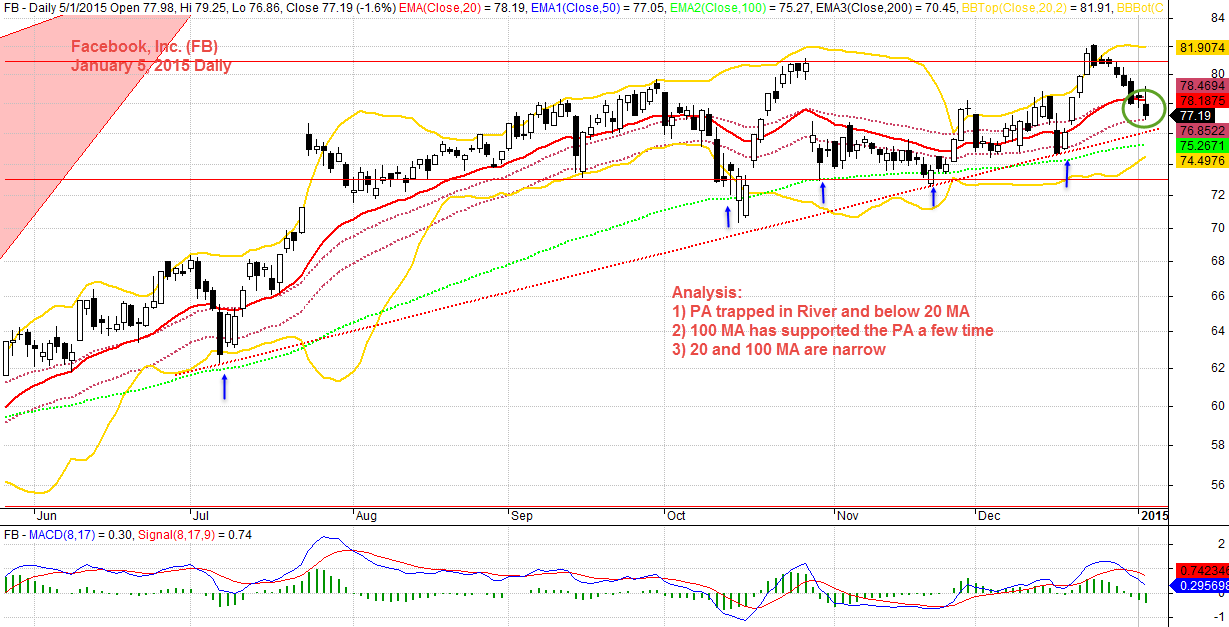Screen dimensions: 1229x627
Task: Click the green 75.2671 price tag
Action: coord(1202,146)
